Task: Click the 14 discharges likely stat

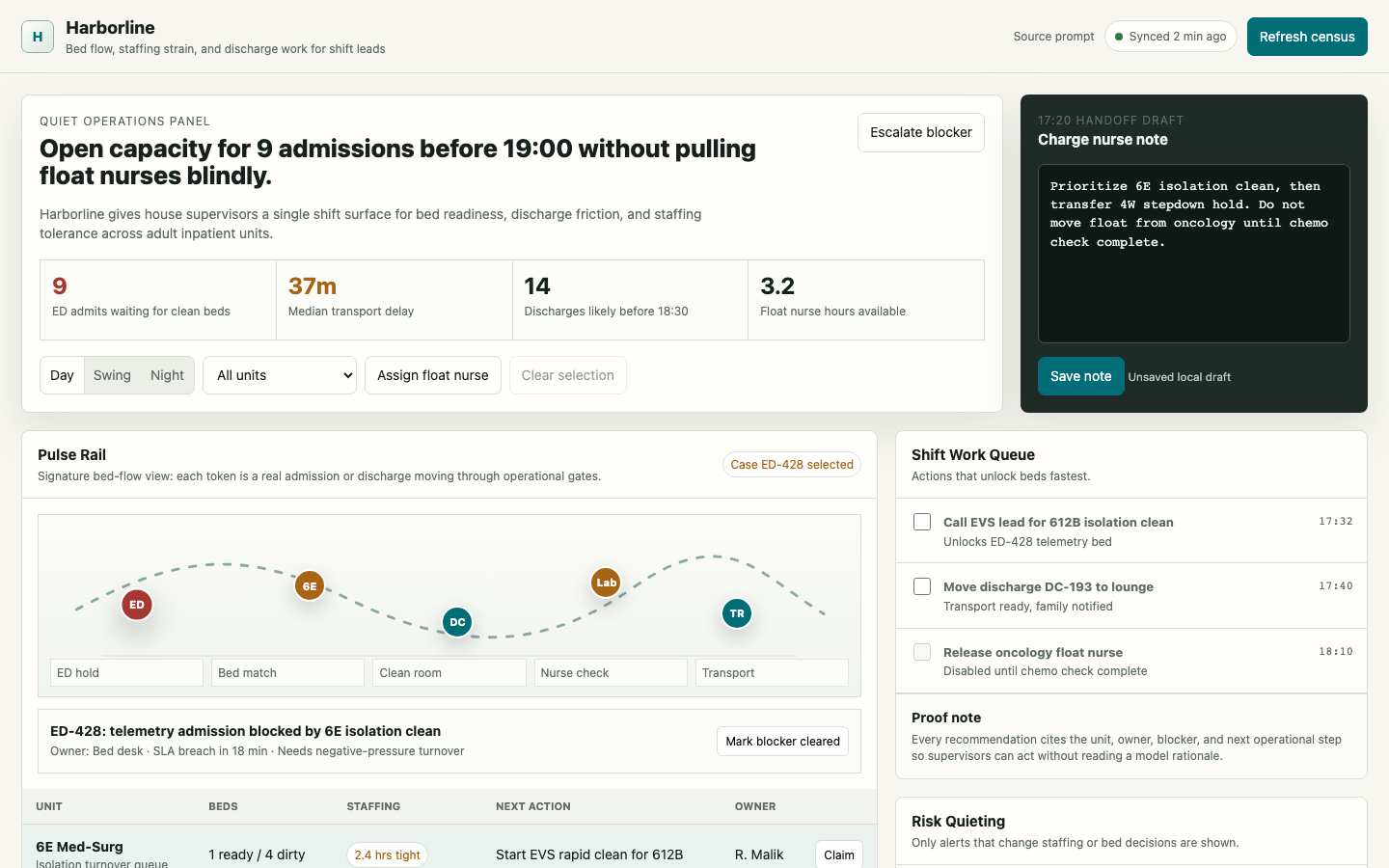Action: [631, 300]
